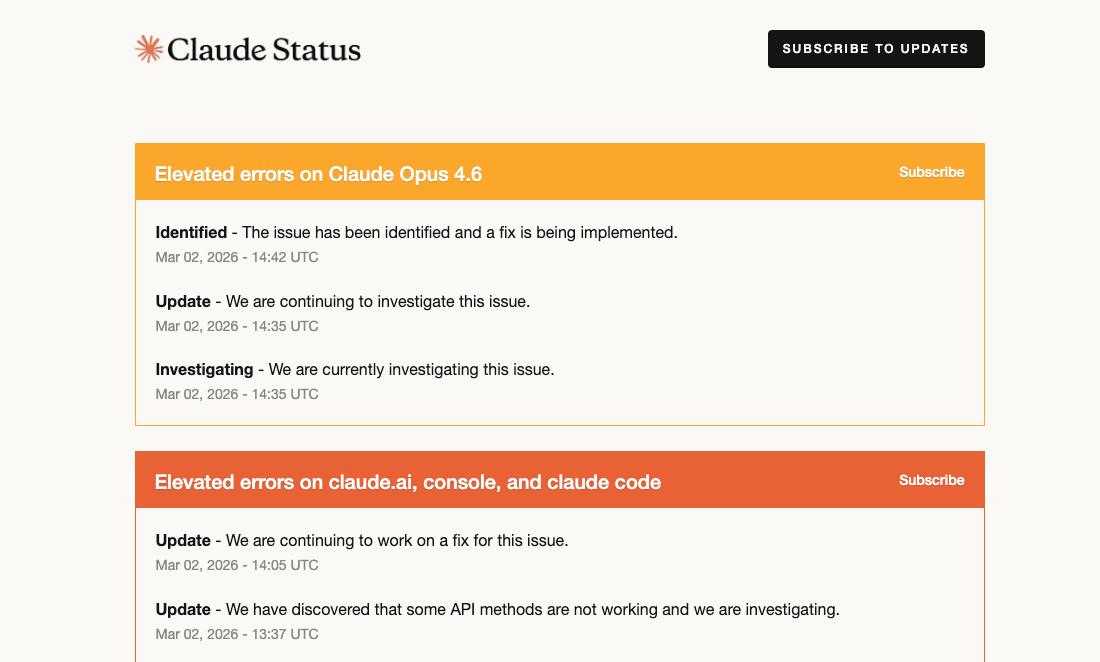1100x662 pixels.
Task: Click the 13:37 UTC timestamp
Action: (x=237, y=634)
